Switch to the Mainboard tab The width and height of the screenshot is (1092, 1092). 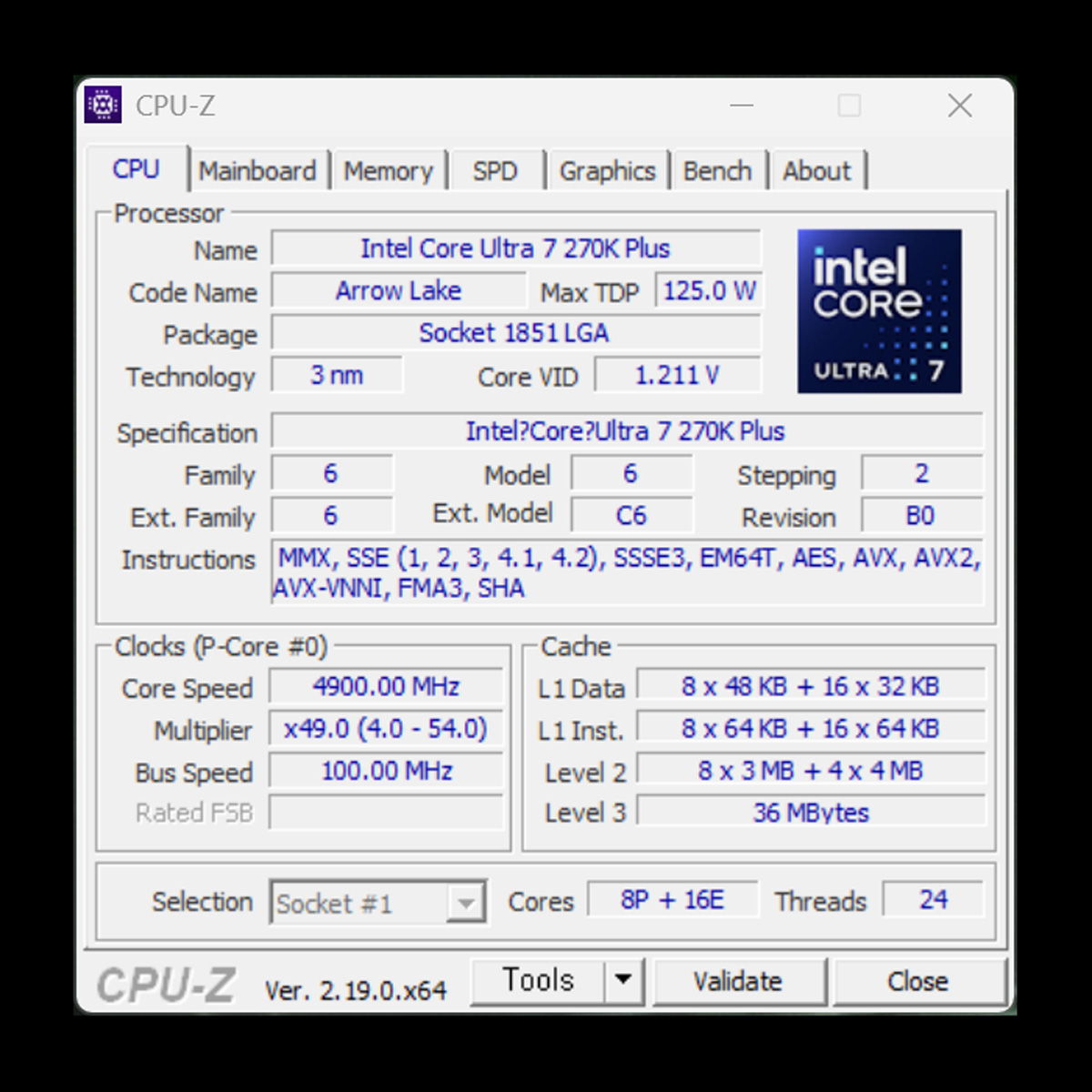[x=258, y=171]
